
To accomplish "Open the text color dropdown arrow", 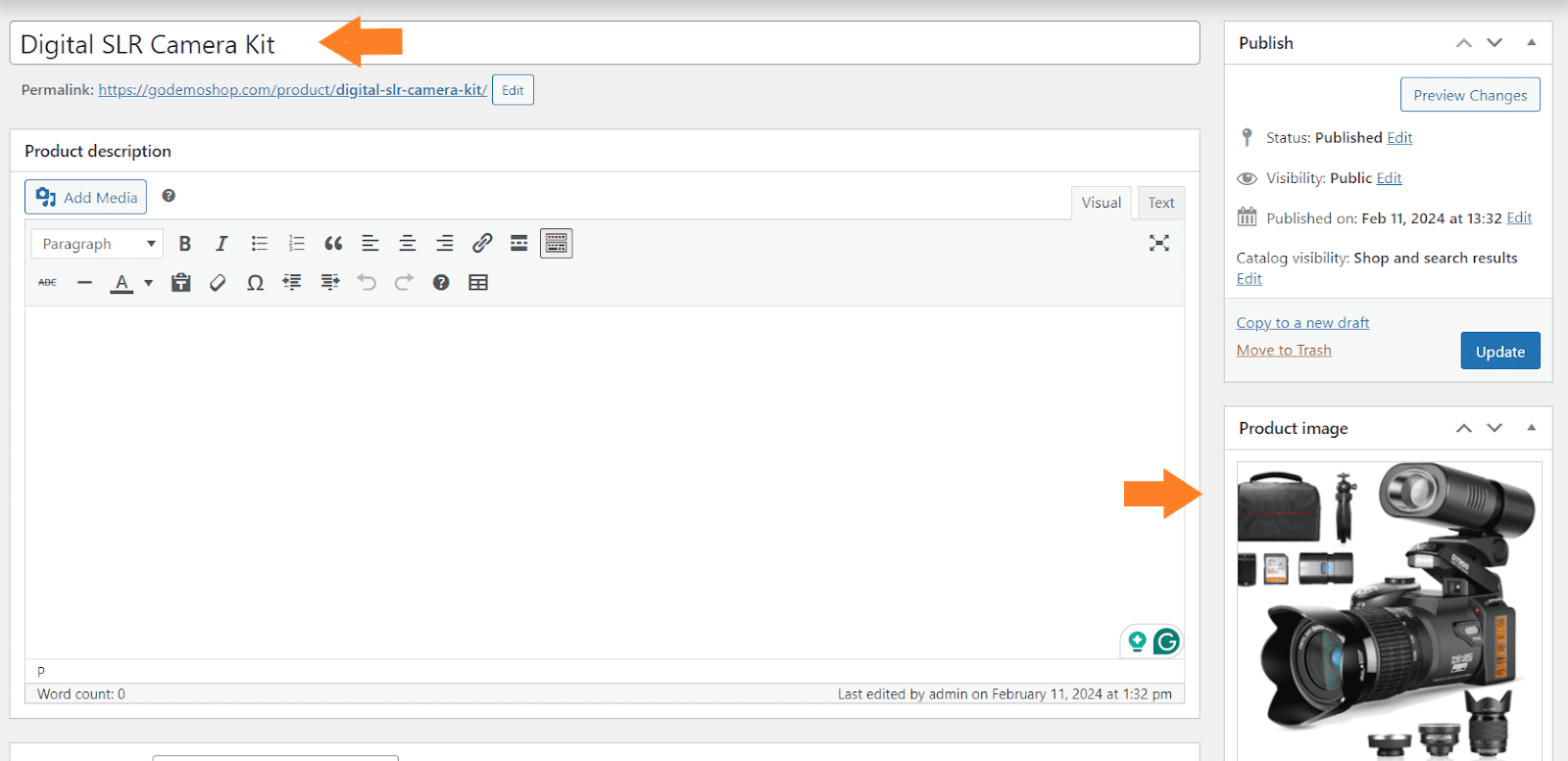I will [x=149, y=282].
